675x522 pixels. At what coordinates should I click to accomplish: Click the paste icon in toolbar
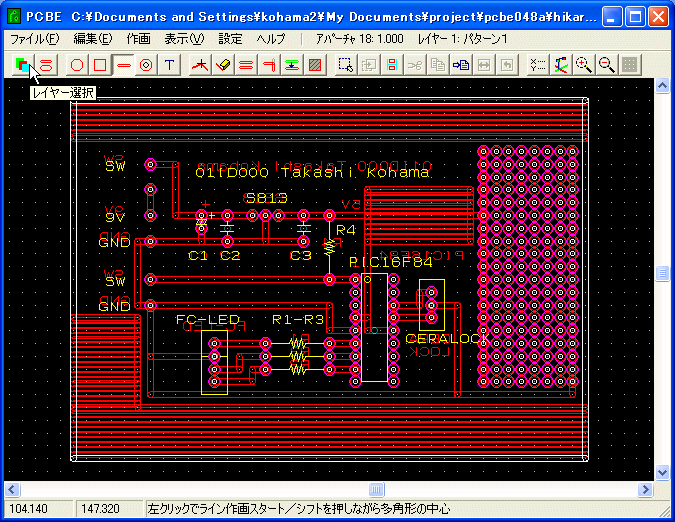coord(461,64)
